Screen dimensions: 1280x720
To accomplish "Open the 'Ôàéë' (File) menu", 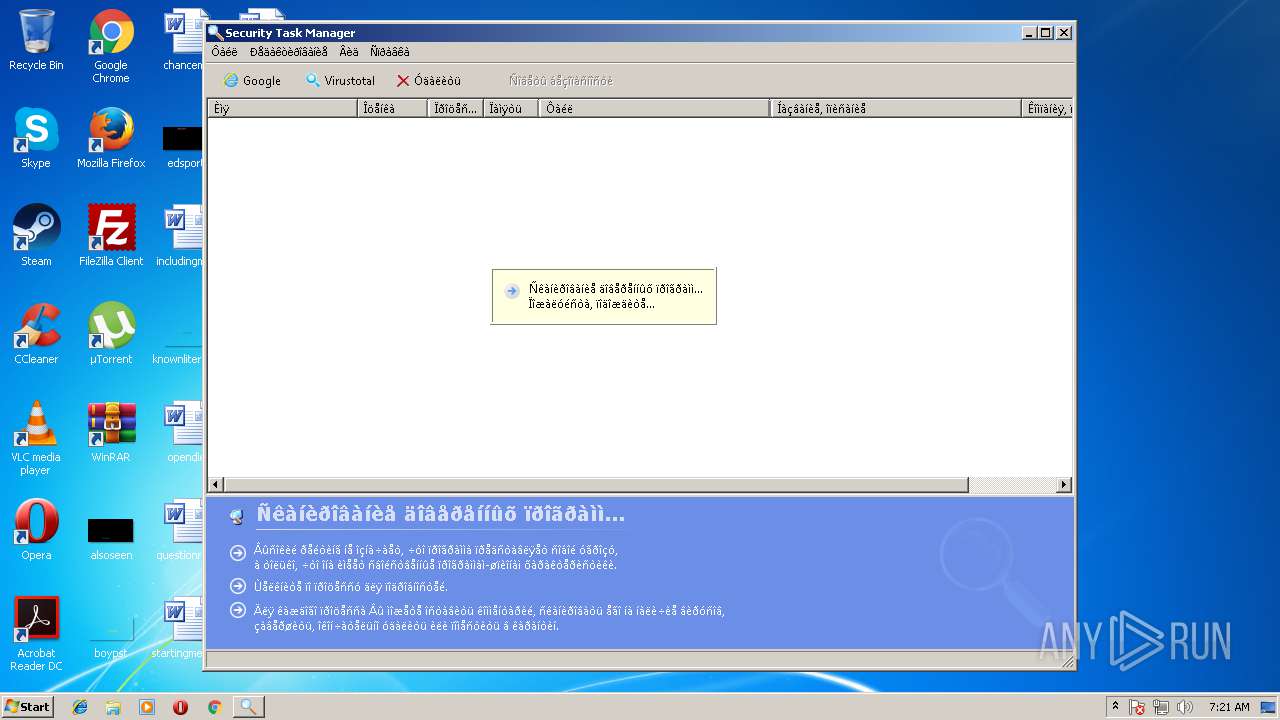I will point(224,52).
